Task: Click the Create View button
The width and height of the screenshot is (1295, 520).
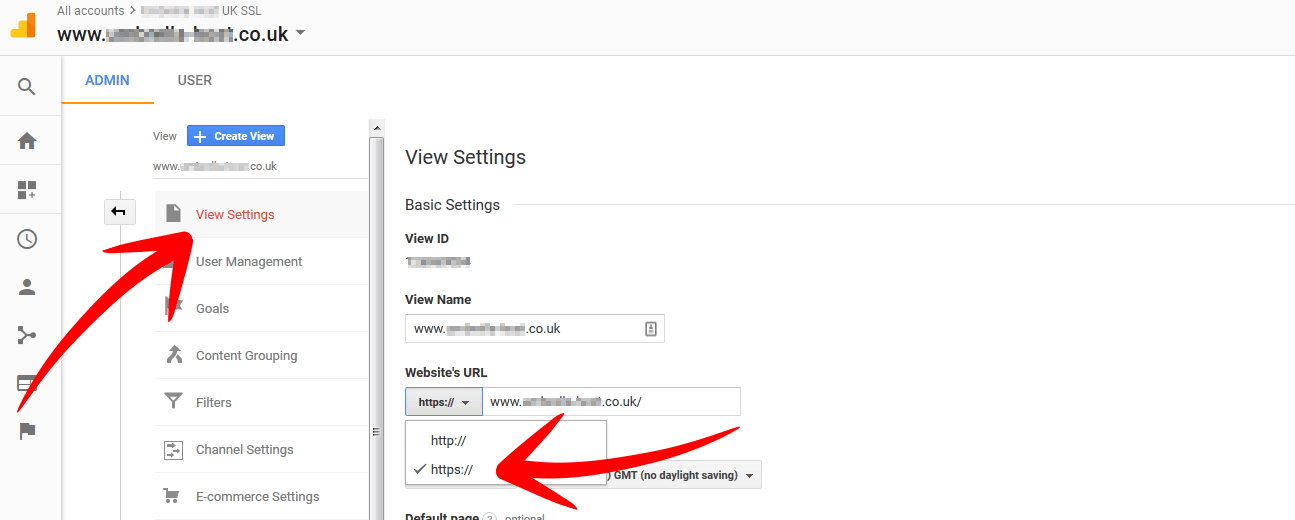Action: (x=236, y=136)
